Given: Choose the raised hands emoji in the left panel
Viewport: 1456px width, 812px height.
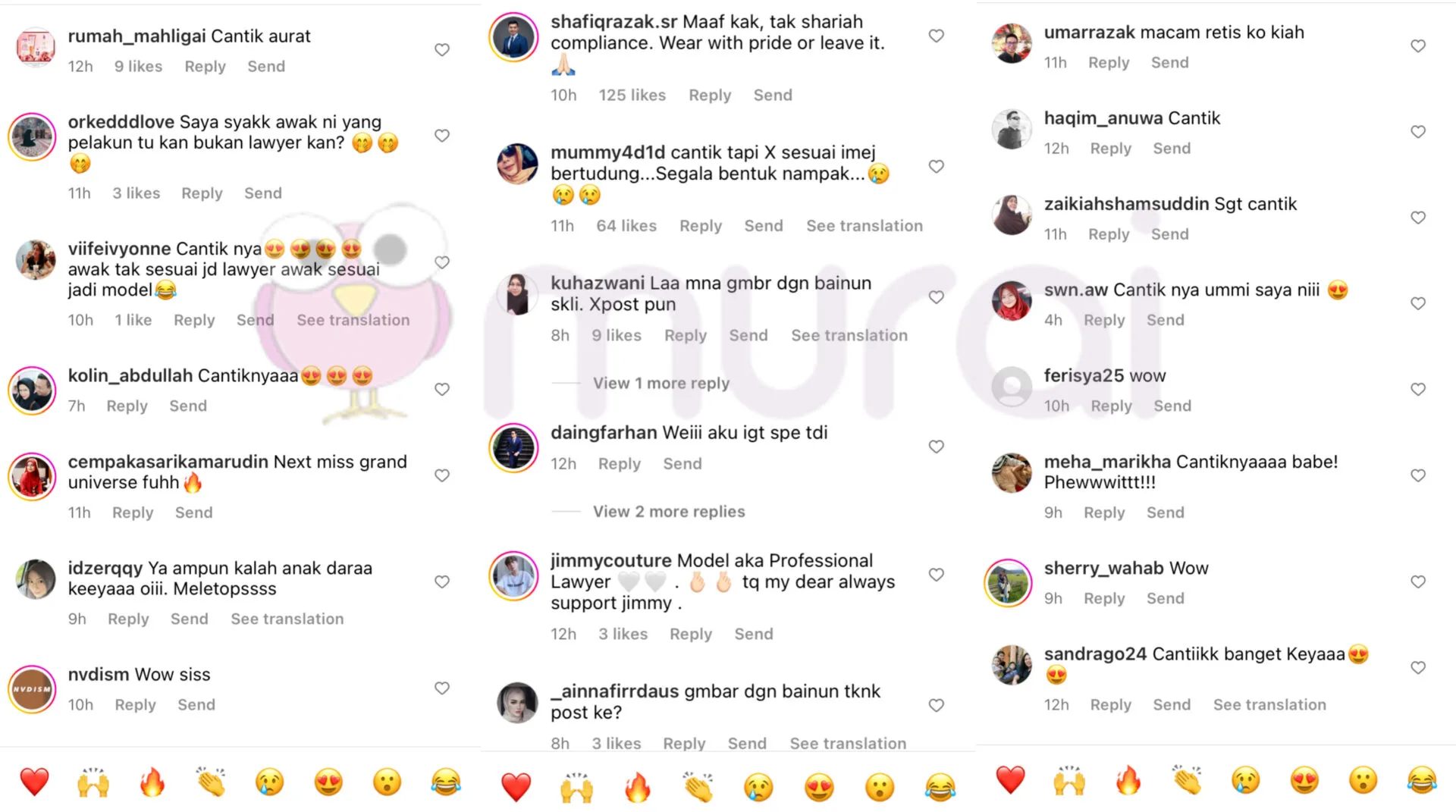Looking at the screenshot, I should click(93, 782).
